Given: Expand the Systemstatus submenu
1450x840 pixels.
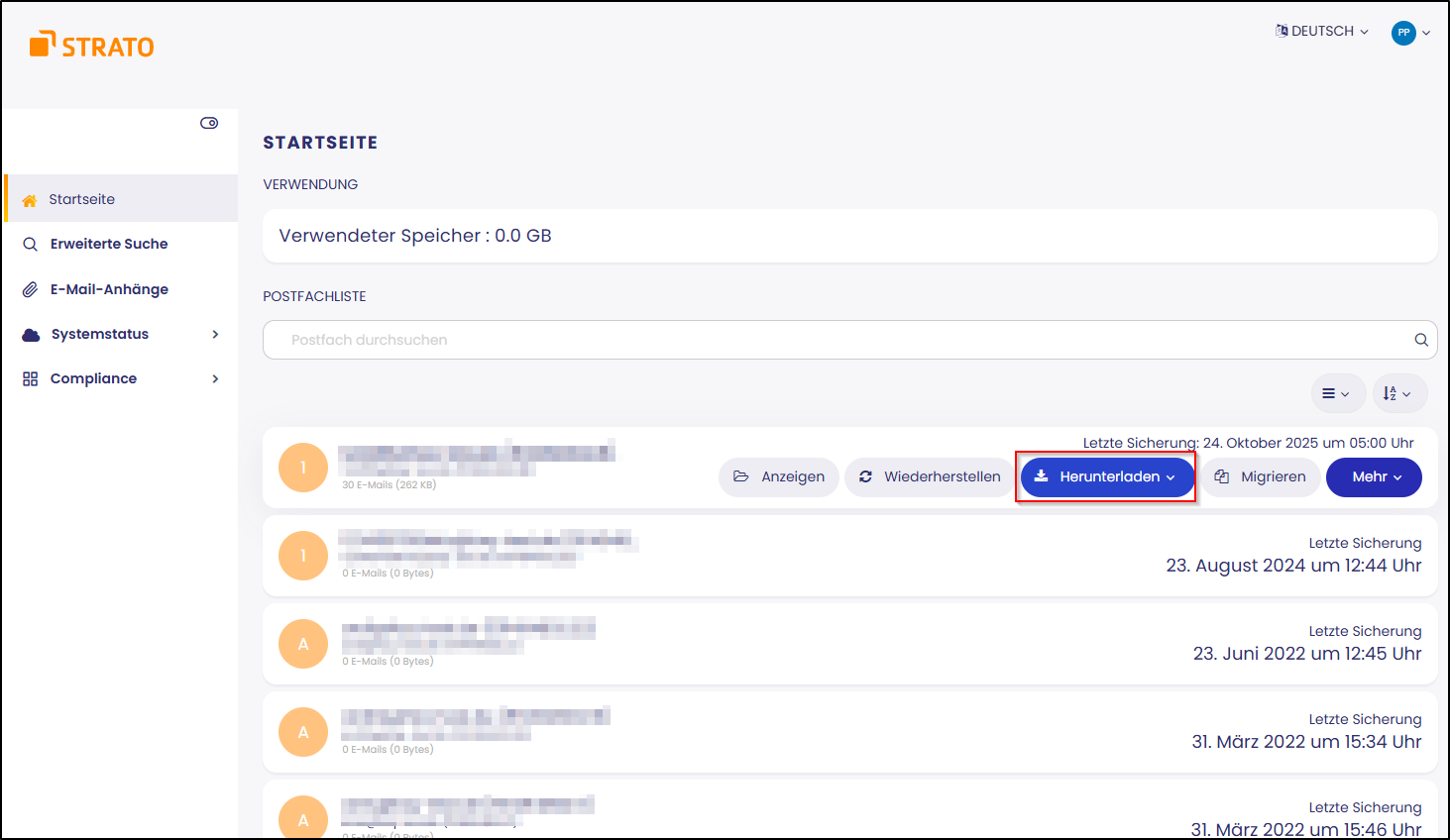Looking at the screenshot, I should pyautogui.click(x=215, y=334).
